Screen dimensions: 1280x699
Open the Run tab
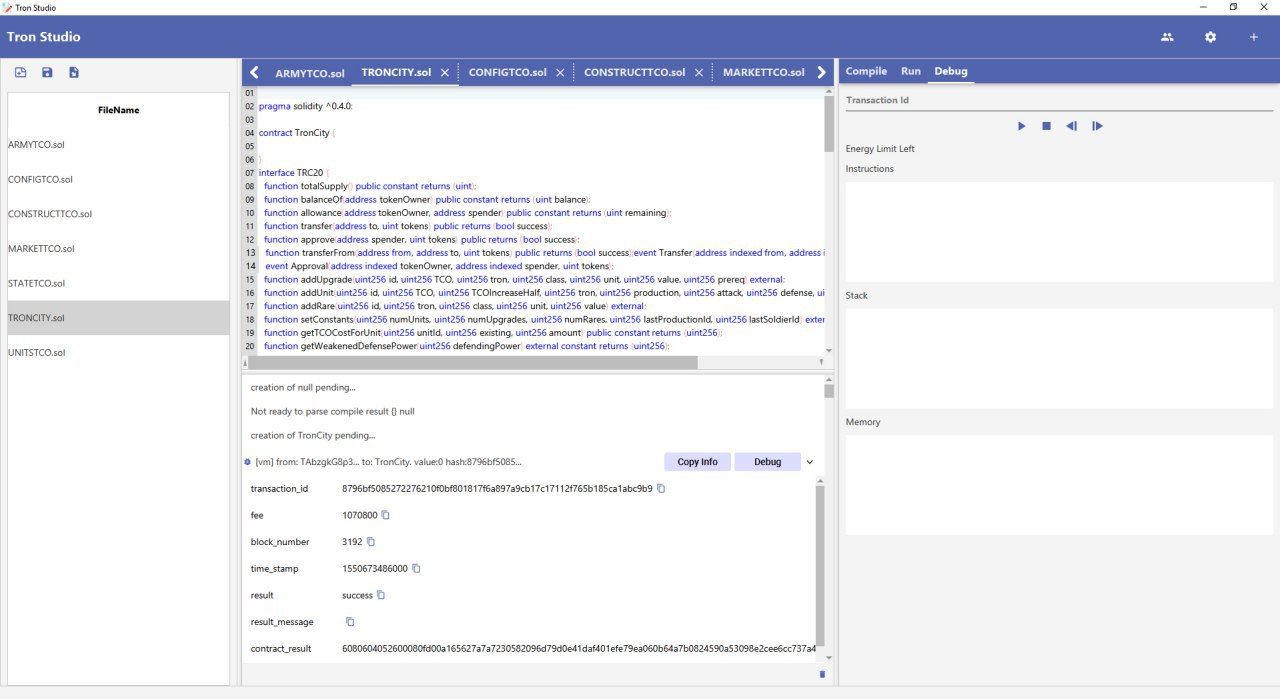[x=910, y=71]
